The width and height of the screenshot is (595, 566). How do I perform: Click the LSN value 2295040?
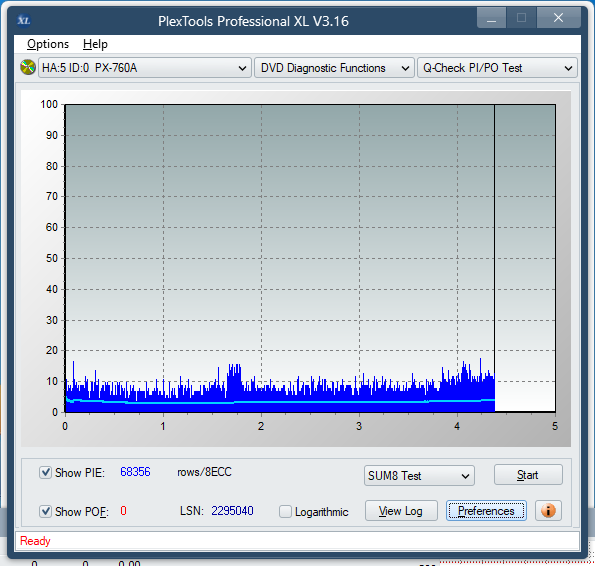[232, 511]
